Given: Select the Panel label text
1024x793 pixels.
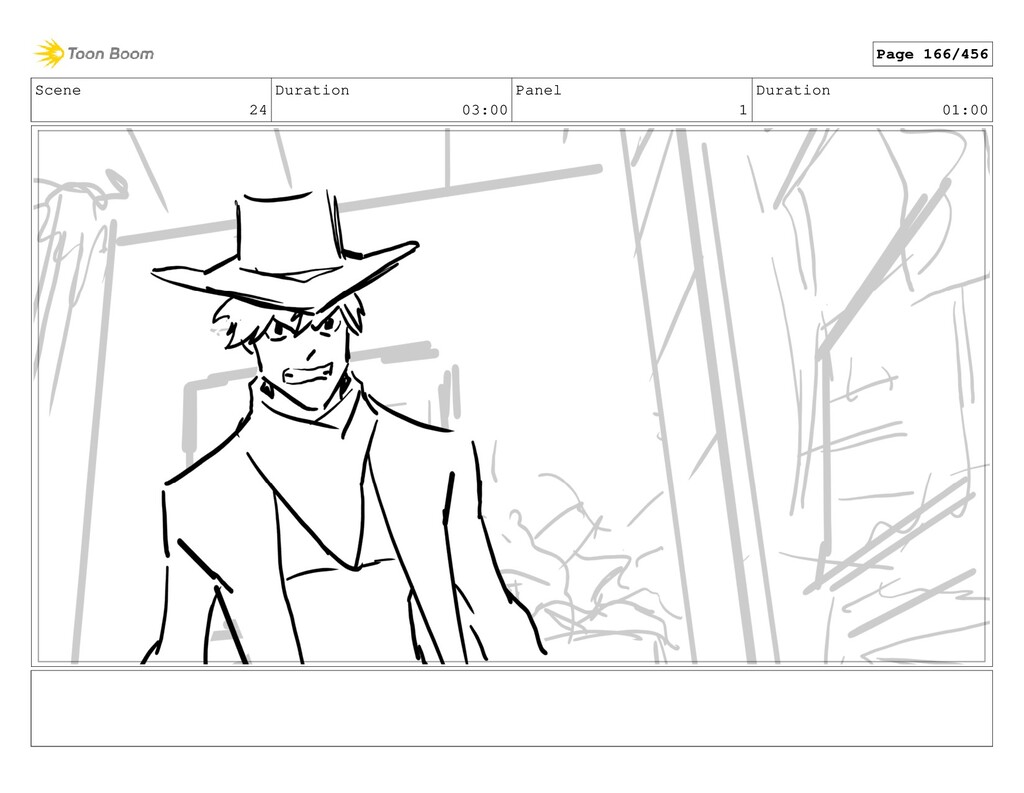Looking at the screenshot, I should coord(538,90).
